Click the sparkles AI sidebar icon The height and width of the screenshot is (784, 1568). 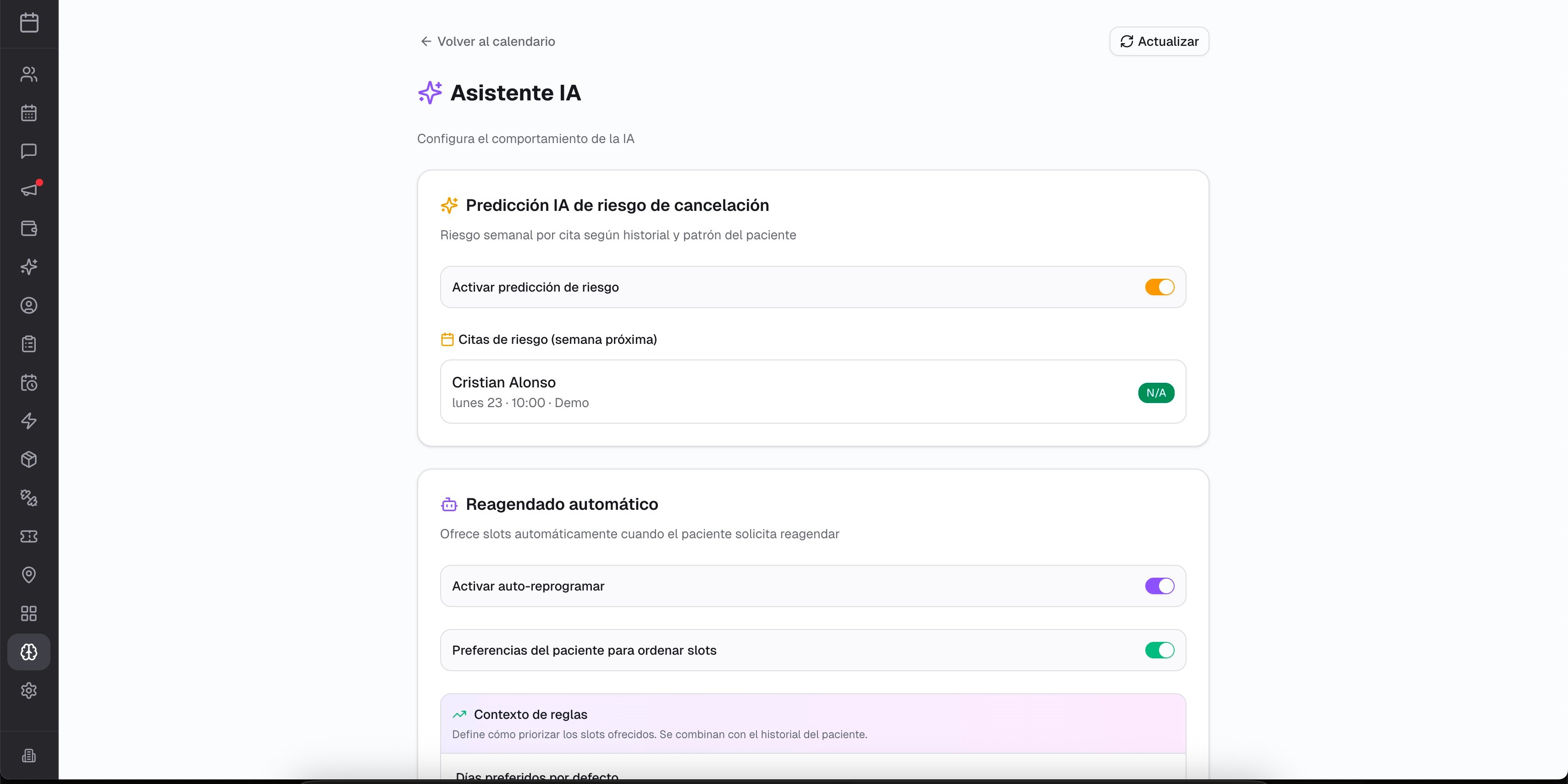point(28,267)
